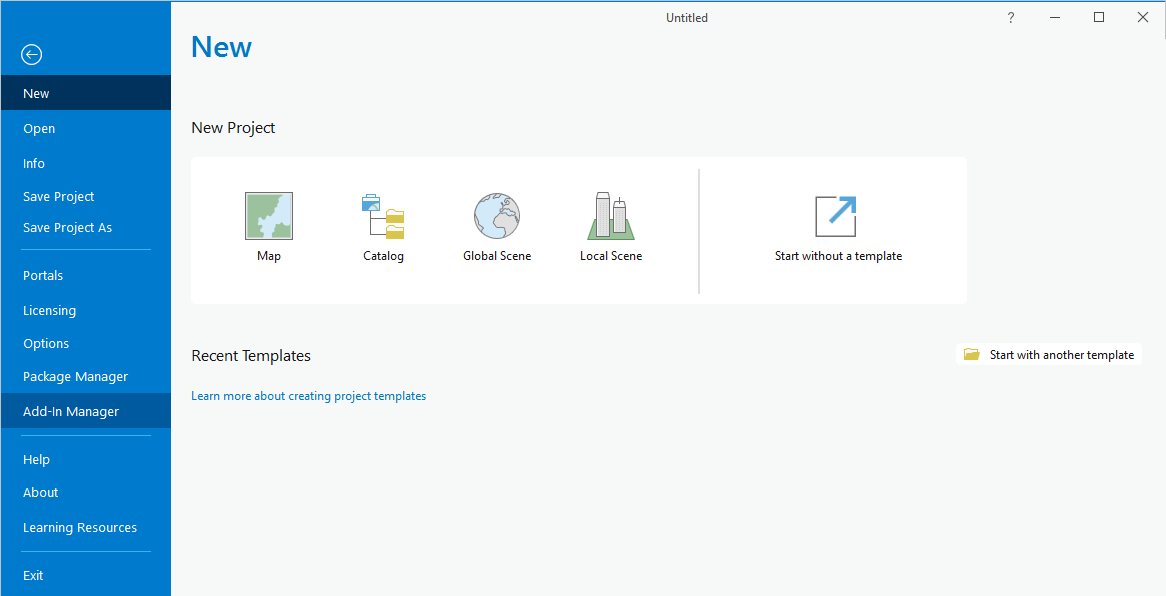Open the Open page in sidebar

(86, 129)
